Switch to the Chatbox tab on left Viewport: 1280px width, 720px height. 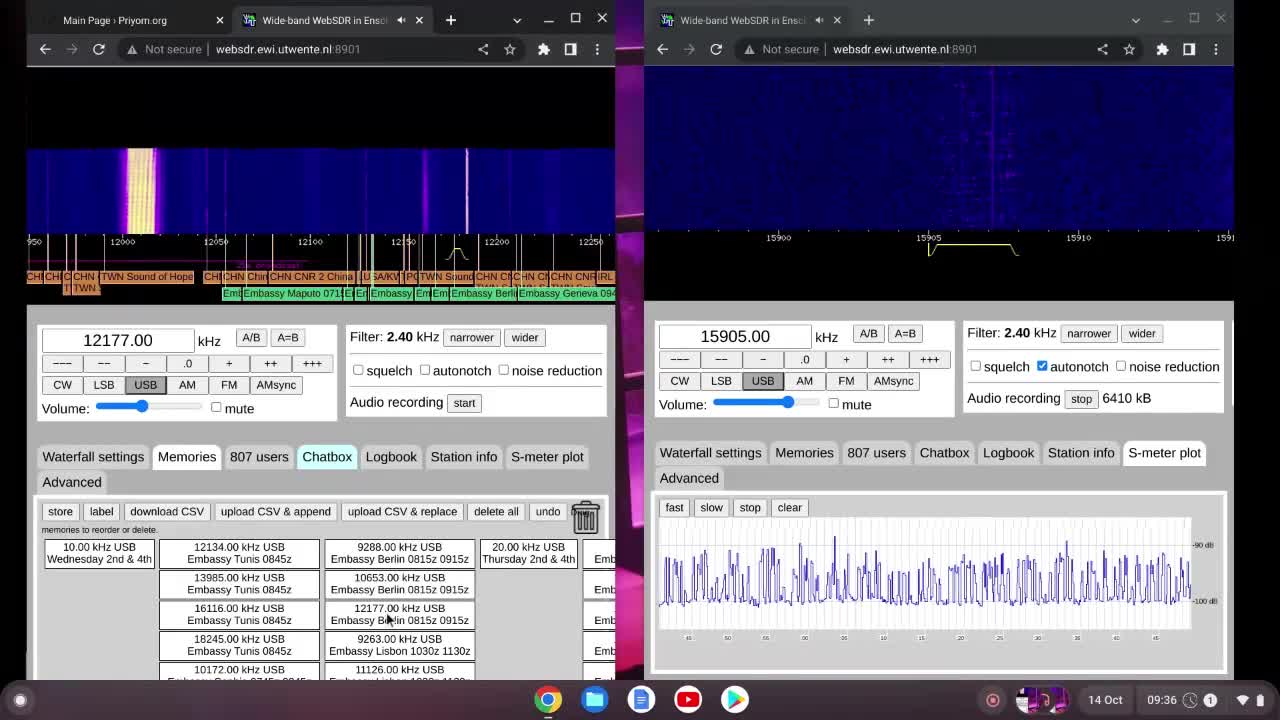[x=327, y=456]
